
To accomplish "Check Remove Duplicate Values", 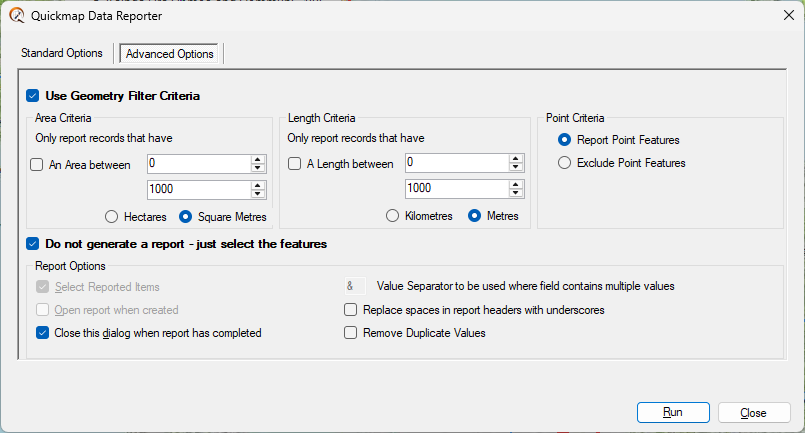I will [x=350, y=333].
